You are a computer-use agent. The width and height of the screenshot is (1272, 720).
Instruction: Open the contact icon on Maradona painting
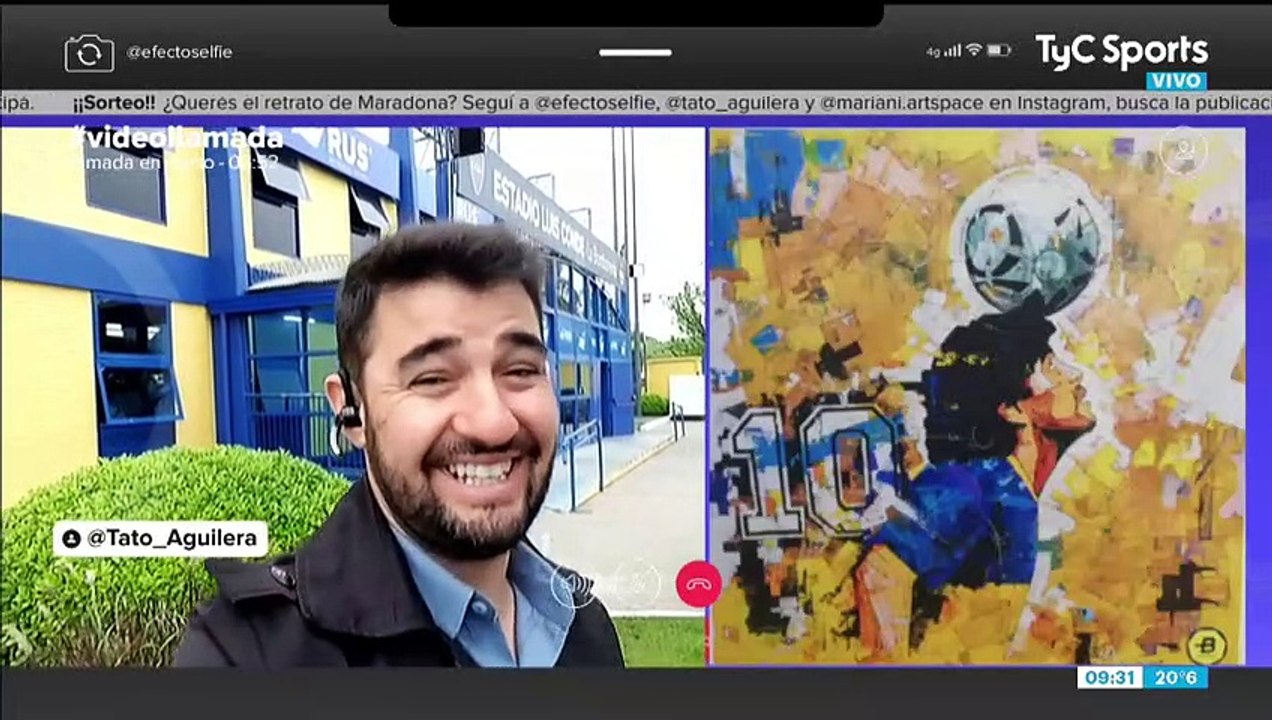pyautogui.click(x=1183, y=151)
